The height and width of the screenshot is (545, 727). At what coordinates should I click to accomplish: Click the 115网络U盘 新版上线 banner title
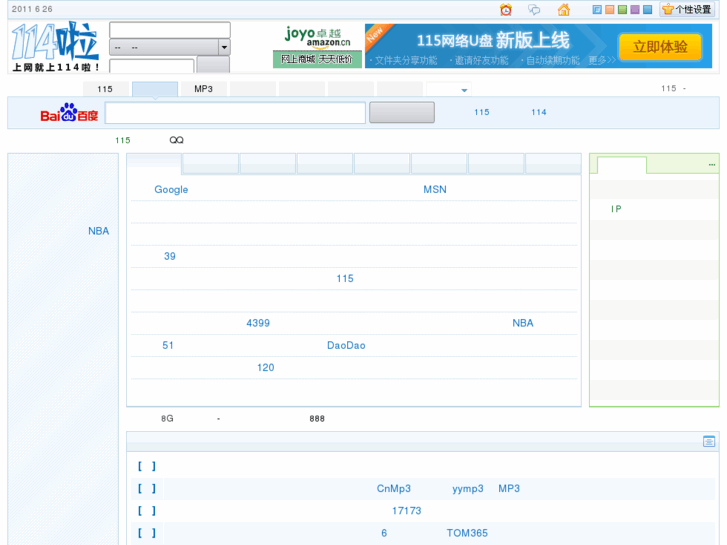click(x=493, y=41)
